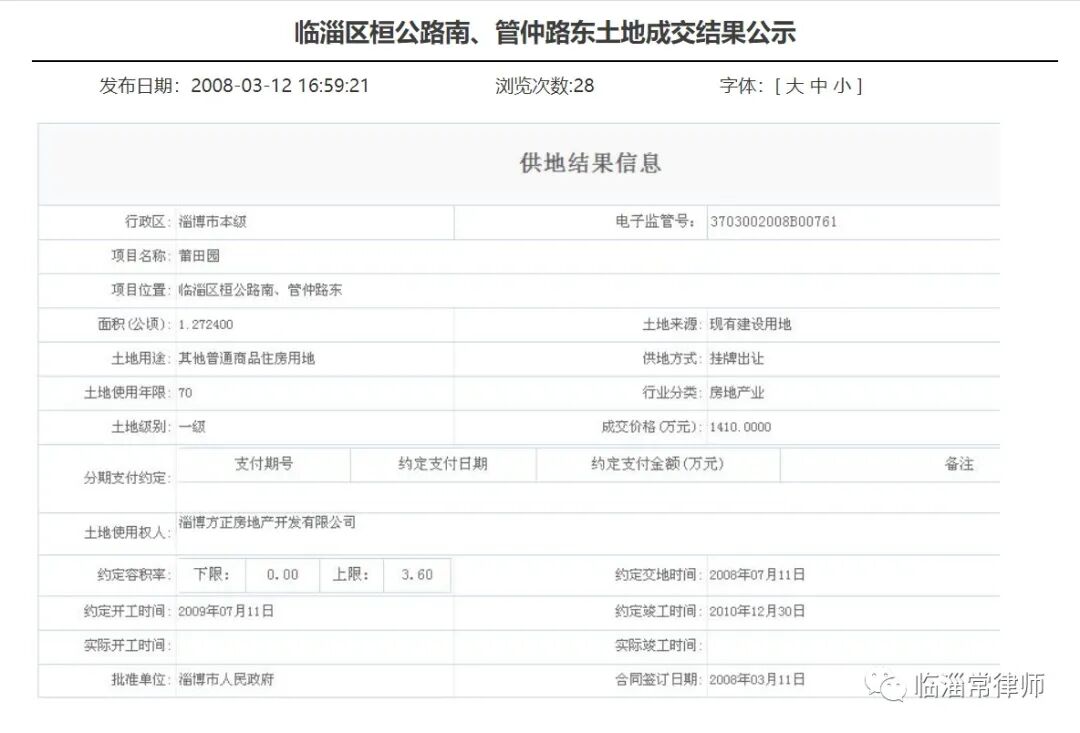The width and height of the screenshot is (1080, 733).
Task: Select agreed completion date 2010年12月30日
Action: click(x=757, y=611)
